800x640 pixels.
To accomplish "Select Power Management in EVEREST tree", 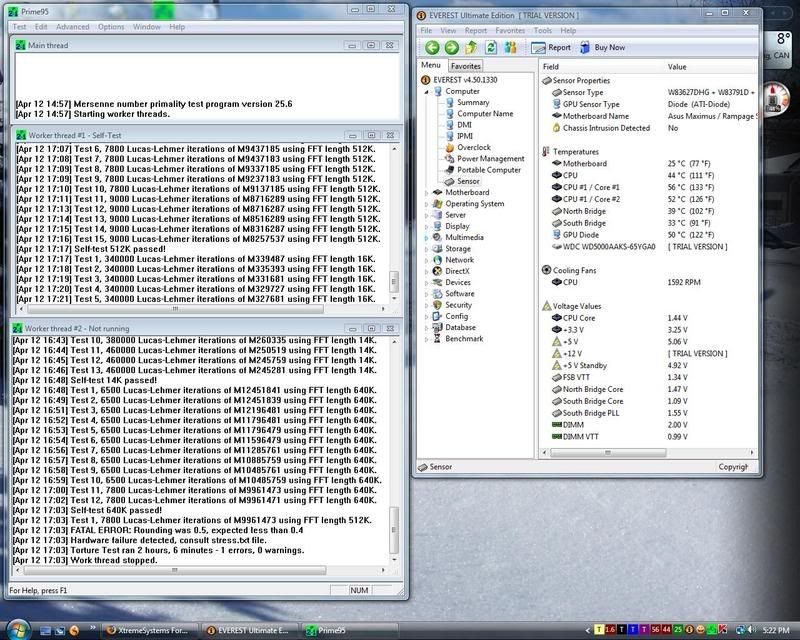I will tap(490, 158).
